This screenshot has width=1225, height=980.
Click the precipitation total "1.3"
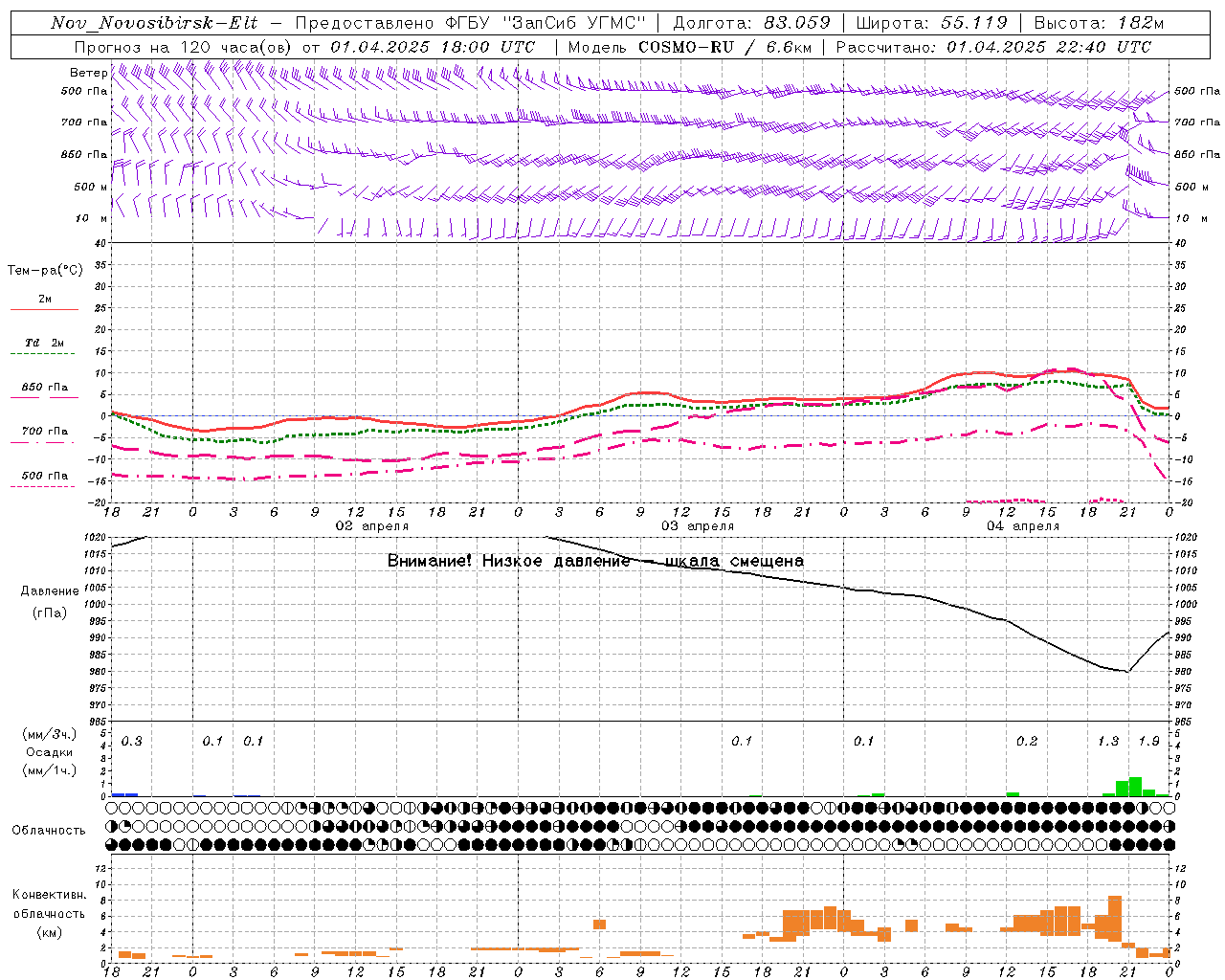click(x=1108, y=742)
